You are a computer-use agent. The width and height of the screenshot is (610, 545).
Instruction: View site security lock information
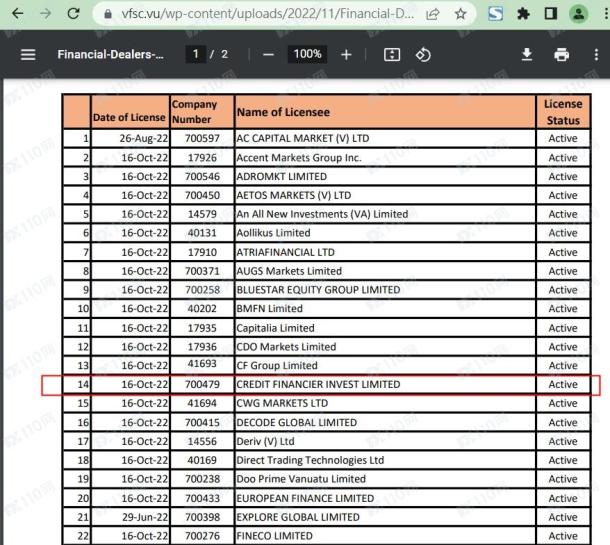click(108, 14)
